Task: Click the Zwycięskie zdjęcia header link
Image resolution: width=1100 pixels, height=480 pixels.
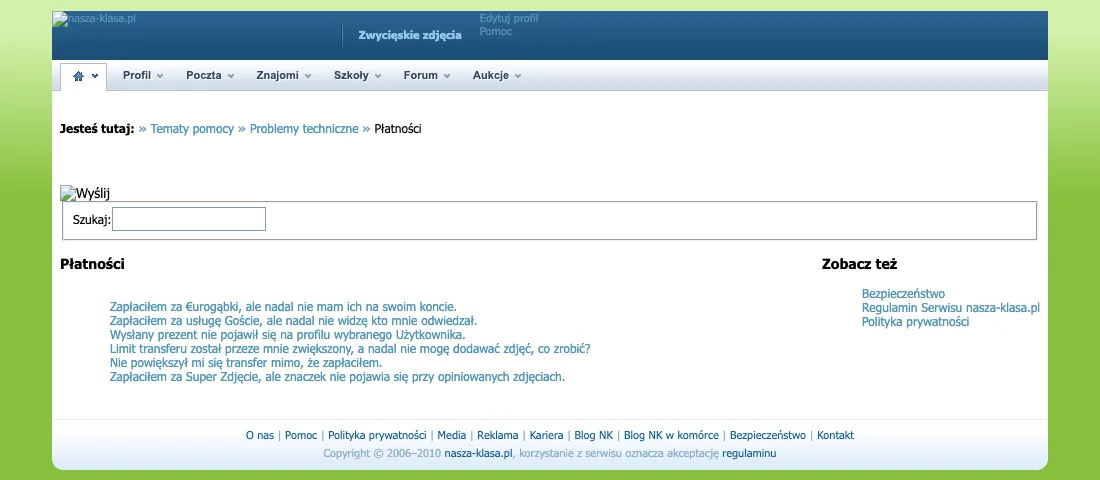Action: pos(410,35)
